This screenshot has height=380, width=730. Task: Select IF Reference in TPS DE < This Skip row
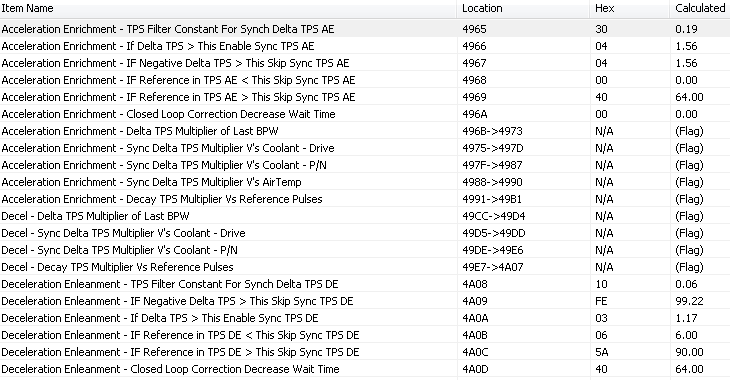point(365,335)
